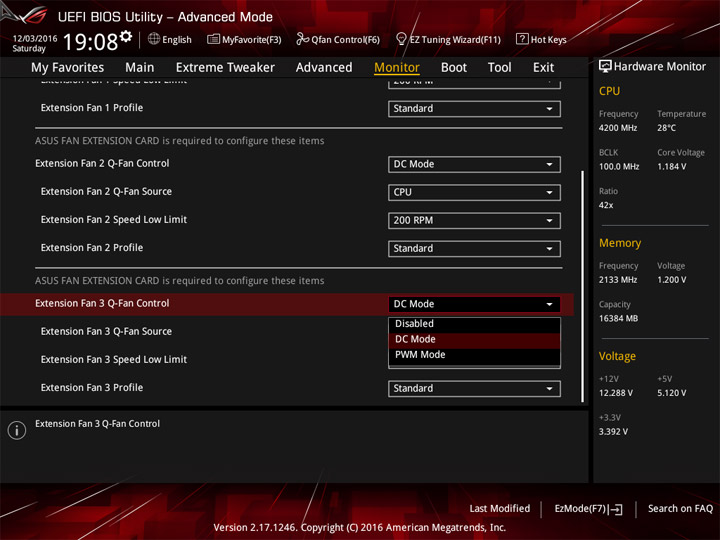Click the +3.3V reading 3.392 V
The image size is (720, 540).
[613, 432]
